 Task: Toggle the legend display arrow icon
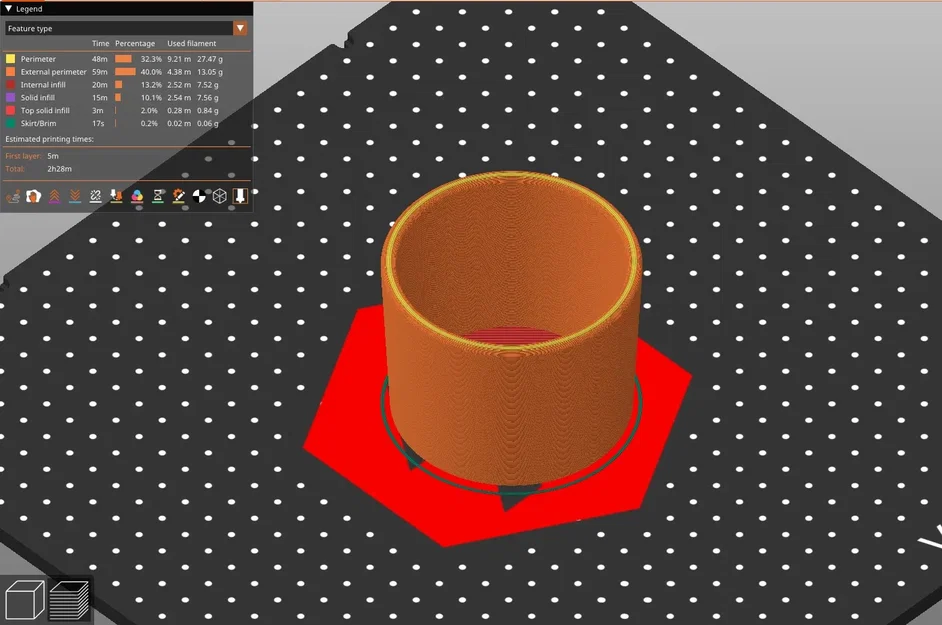[240, 196]
